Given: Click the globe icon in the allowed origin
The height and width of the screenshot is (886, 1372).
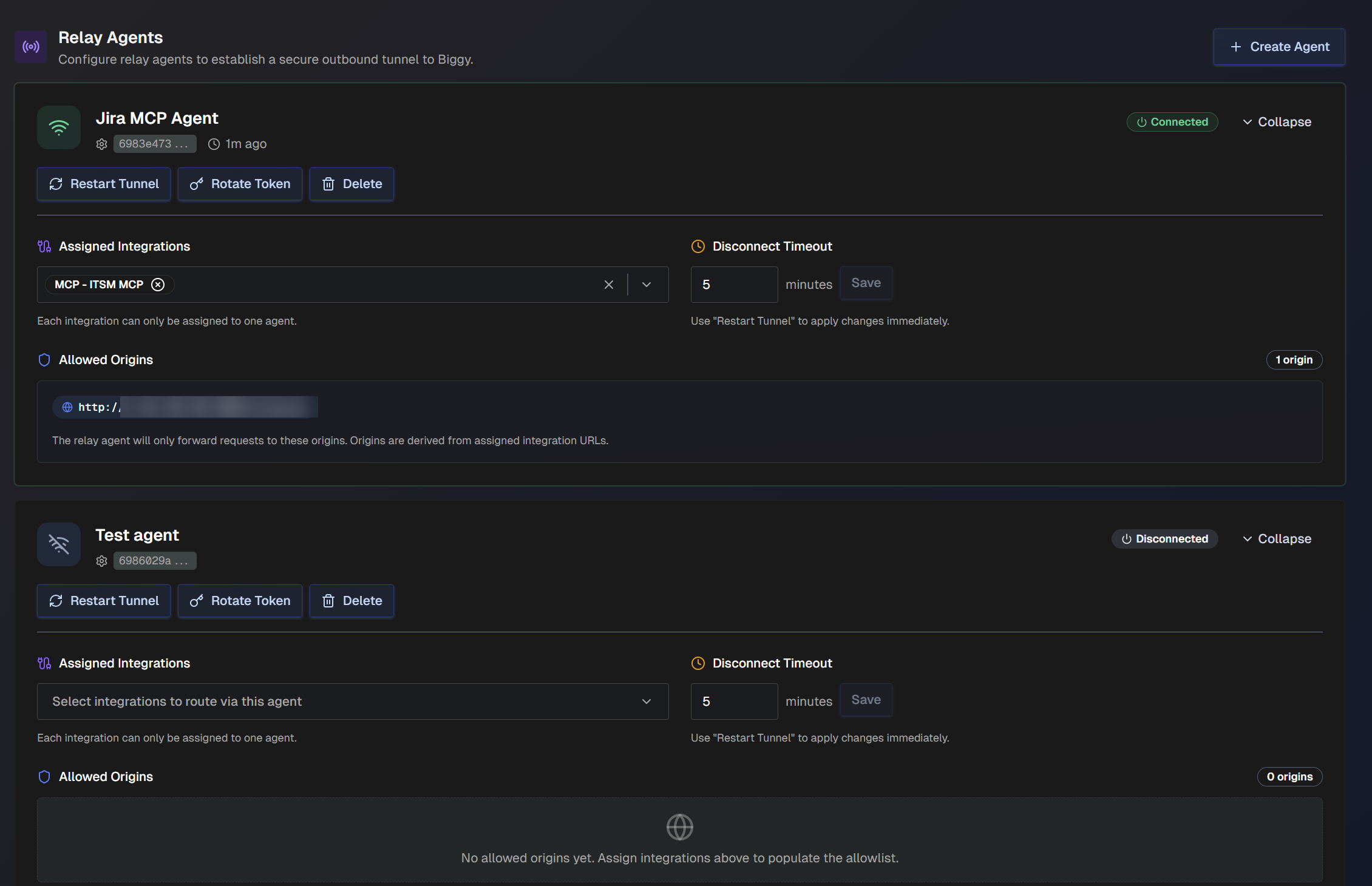Looking at the screenshot, I should tap(67, 407).
